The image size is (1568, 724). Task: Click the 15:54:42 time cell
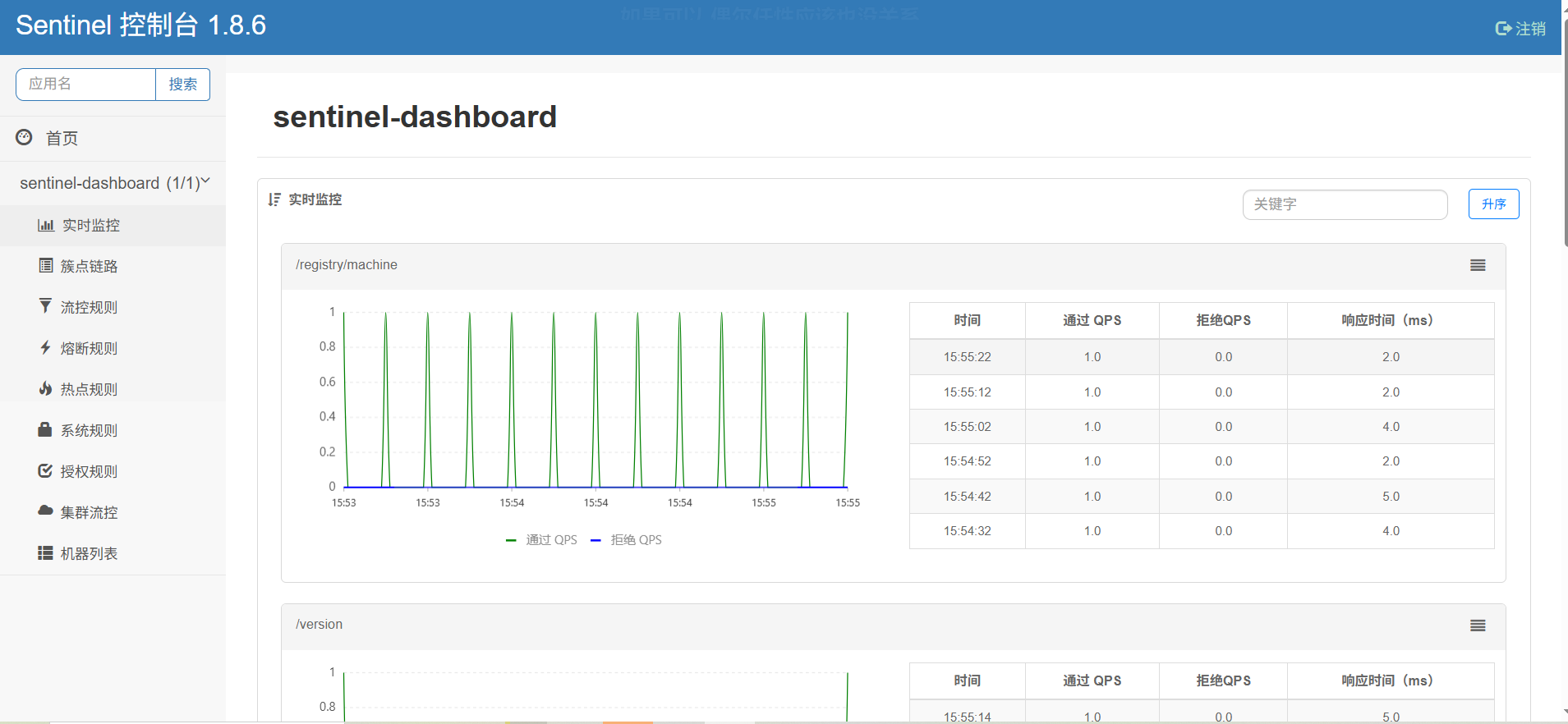click(x=967, y=497)
